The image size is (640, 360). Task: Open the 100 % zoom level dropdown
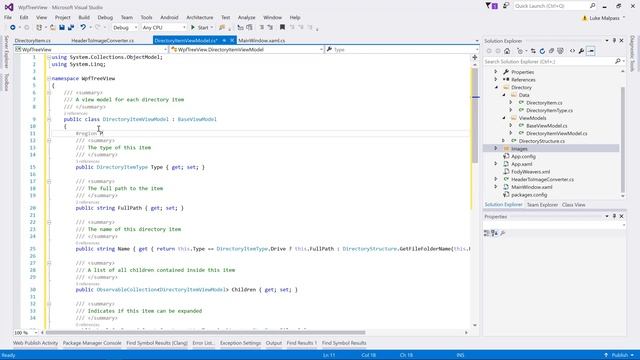click(26, 333)
